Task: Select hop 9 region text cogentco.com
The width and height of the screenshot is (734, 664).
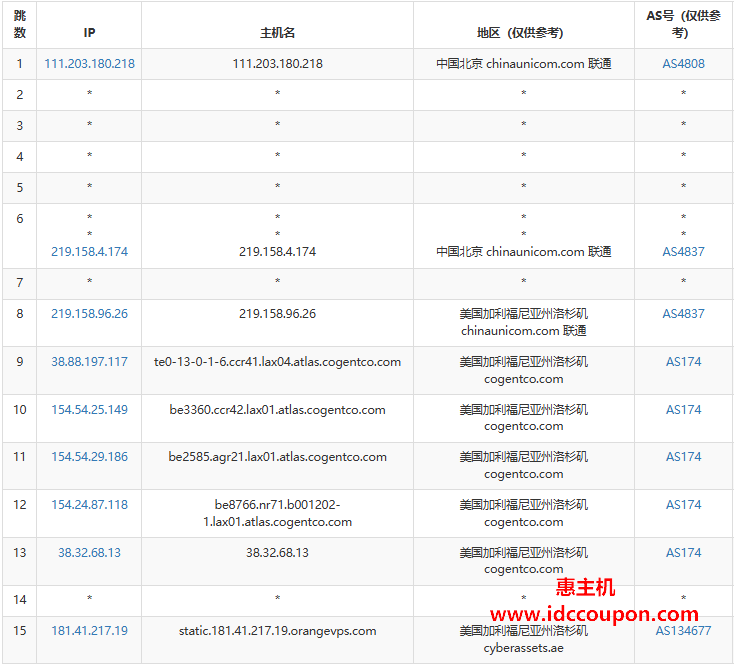Action: click(524, 379)
